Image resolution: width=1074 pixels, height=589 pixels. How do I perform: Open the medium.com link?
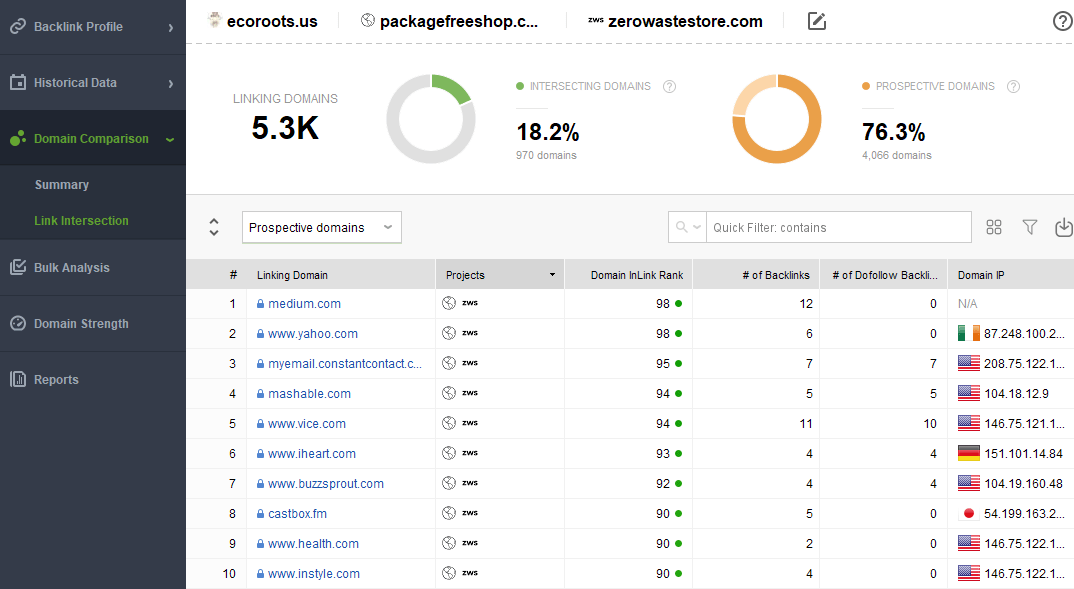[304, 303]
